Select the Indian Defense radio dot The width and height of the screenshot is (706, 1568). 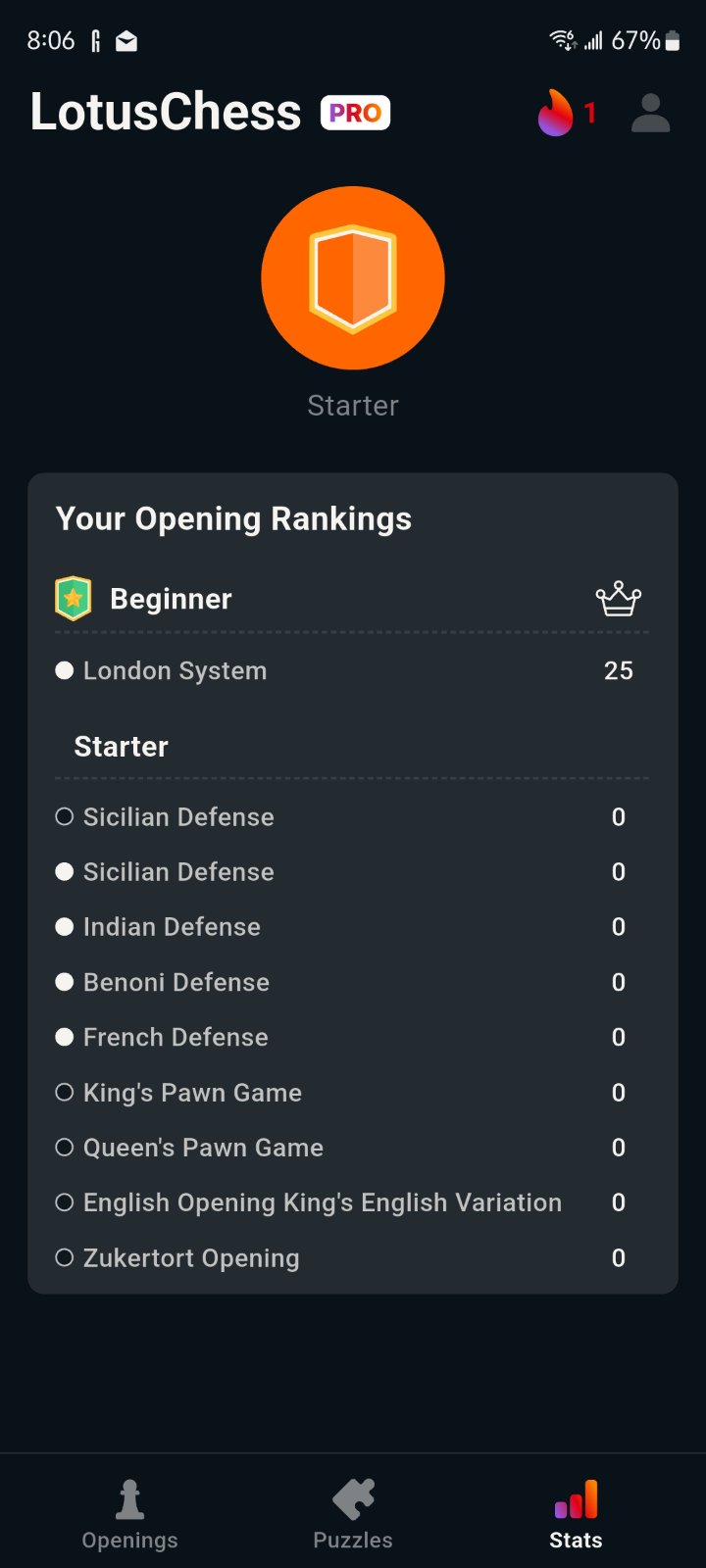pos(65,927)
